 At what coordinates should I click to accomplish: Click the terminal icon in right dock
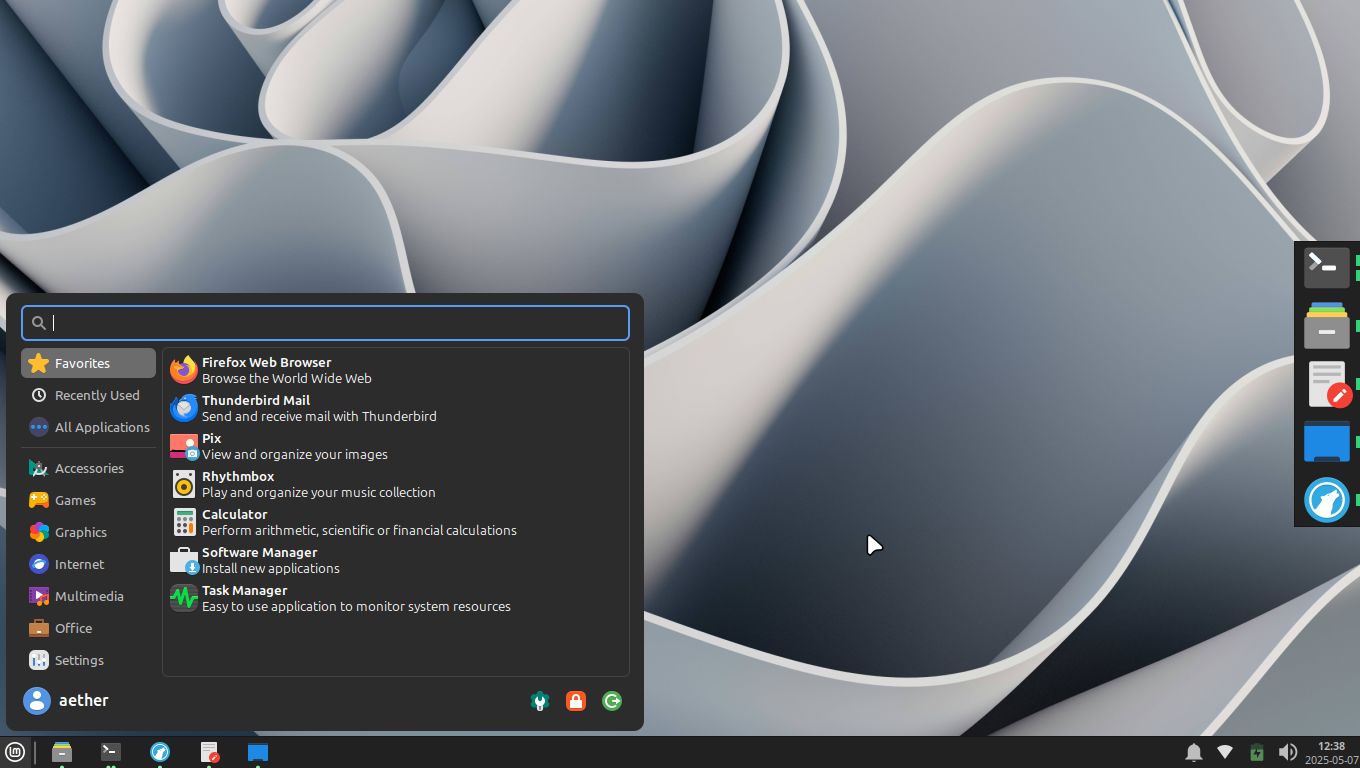click(1326, 267)
